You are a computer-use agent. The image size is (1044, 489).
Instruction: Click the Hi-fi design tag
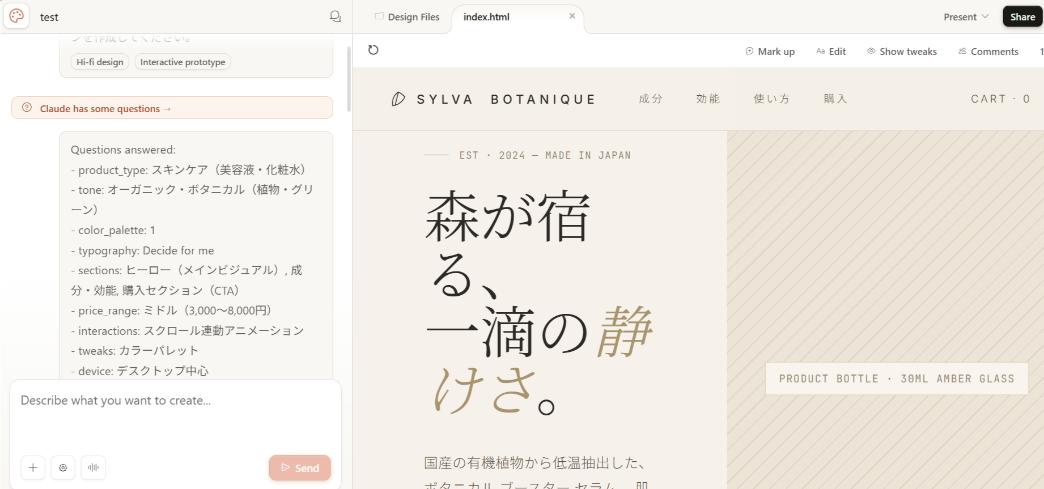(x=100, y=62)
